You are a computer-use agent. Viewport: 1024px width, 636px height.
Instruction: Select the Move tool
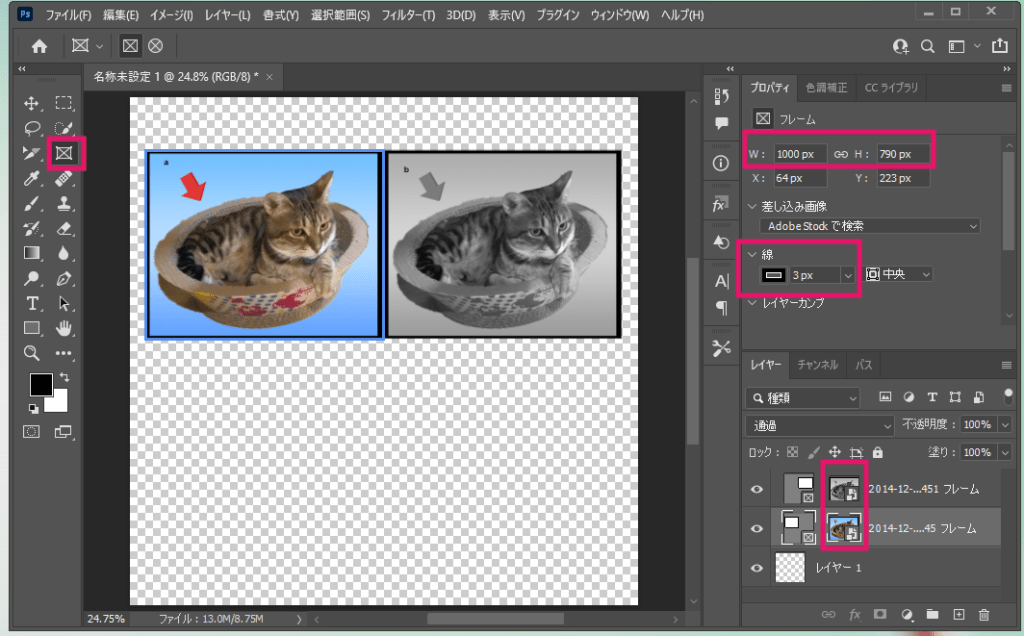click(x=32, y=103)
